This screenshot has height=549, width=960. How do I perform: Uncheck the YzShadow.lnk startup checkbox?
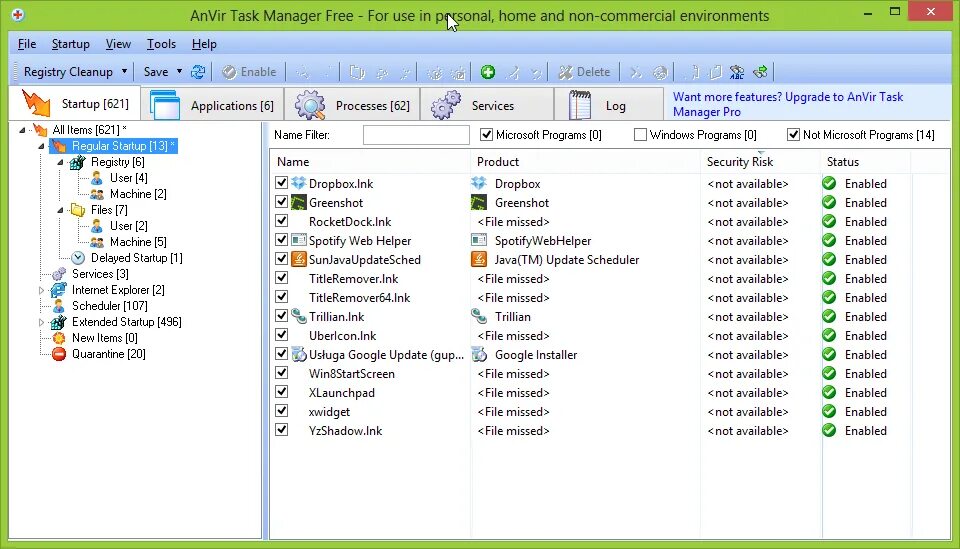tap(281, 429)
